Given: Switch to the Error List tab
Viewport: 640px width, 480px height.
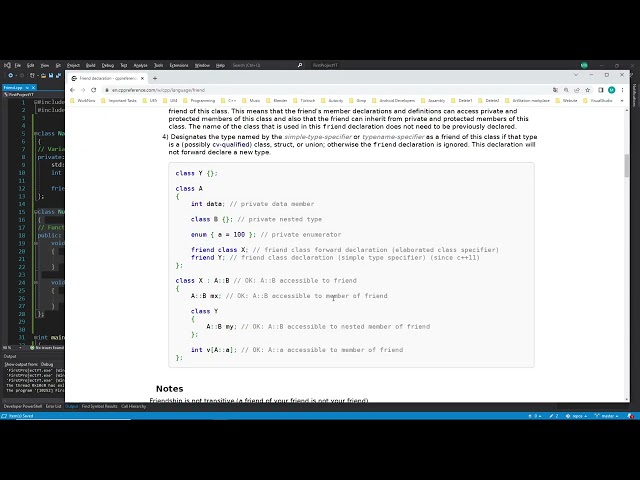Looking at the screenshot, I should (53, 407).
